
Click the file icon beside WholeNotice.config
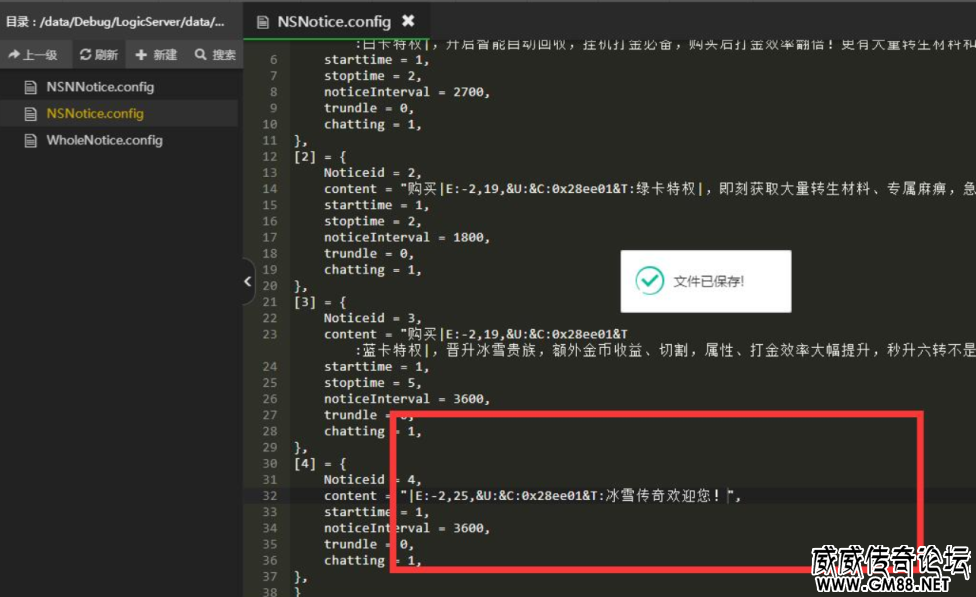point(30,141)
